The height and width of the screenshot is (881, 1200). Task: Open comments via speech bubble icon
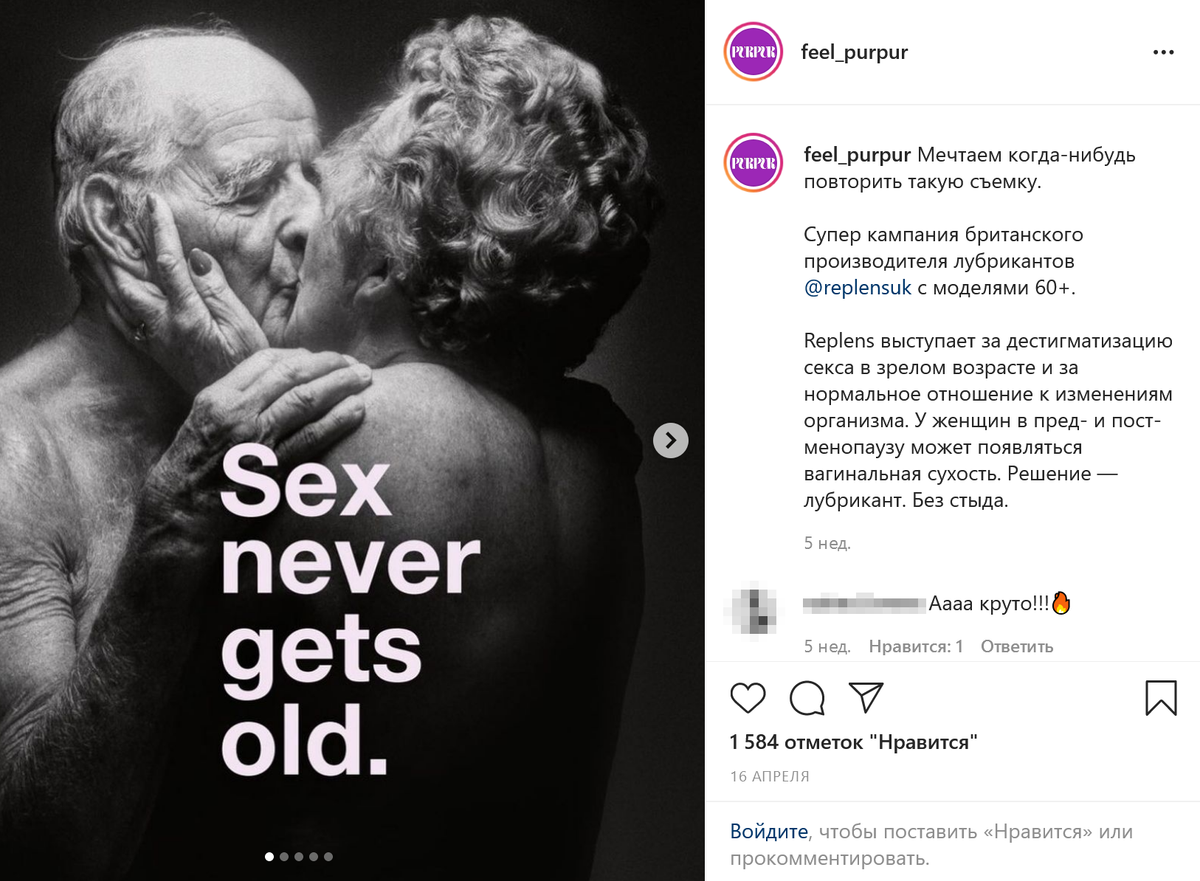[x=807, y=697]
